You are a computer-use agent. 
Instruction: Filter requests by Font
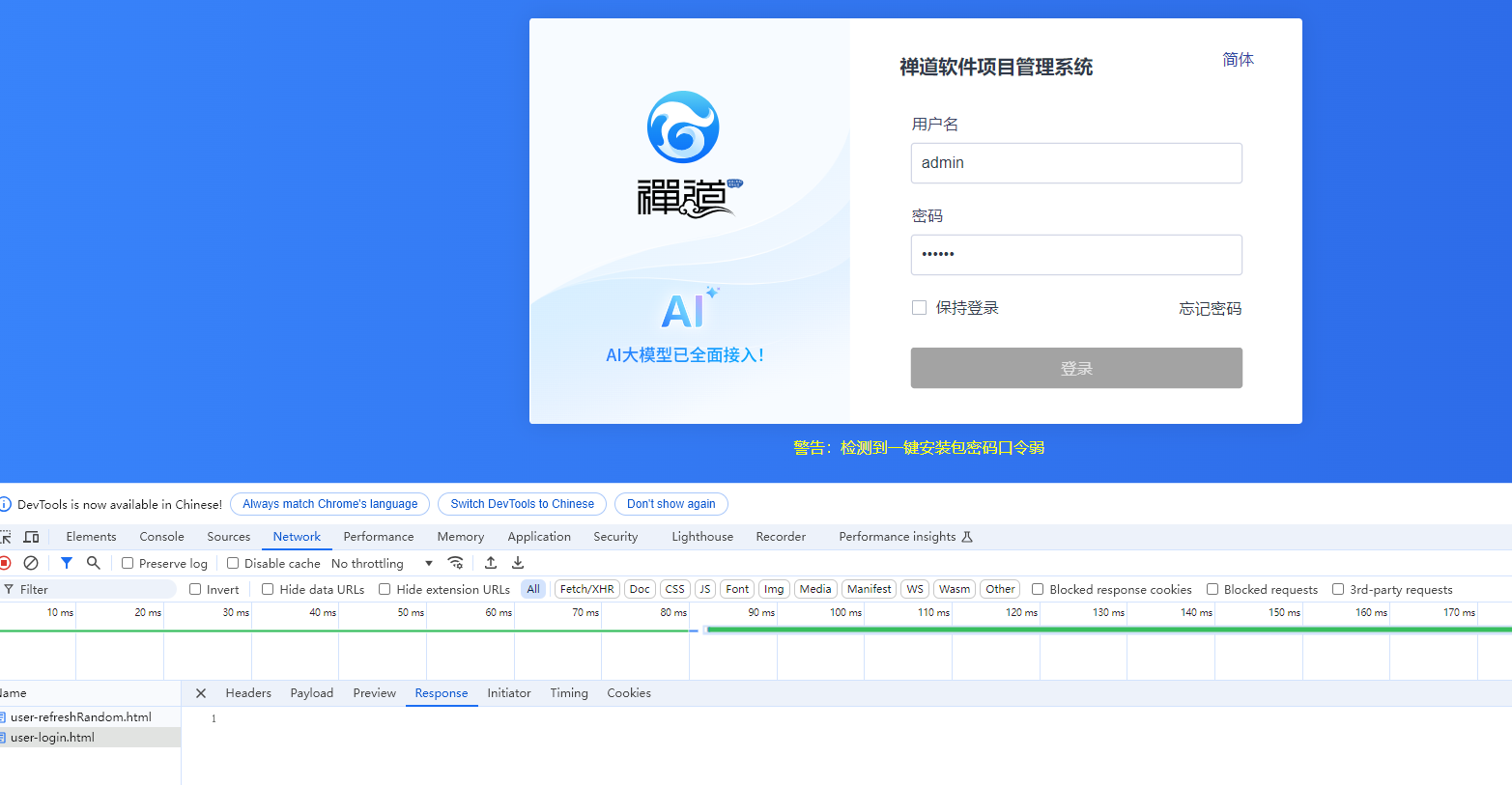coord(737,589)
